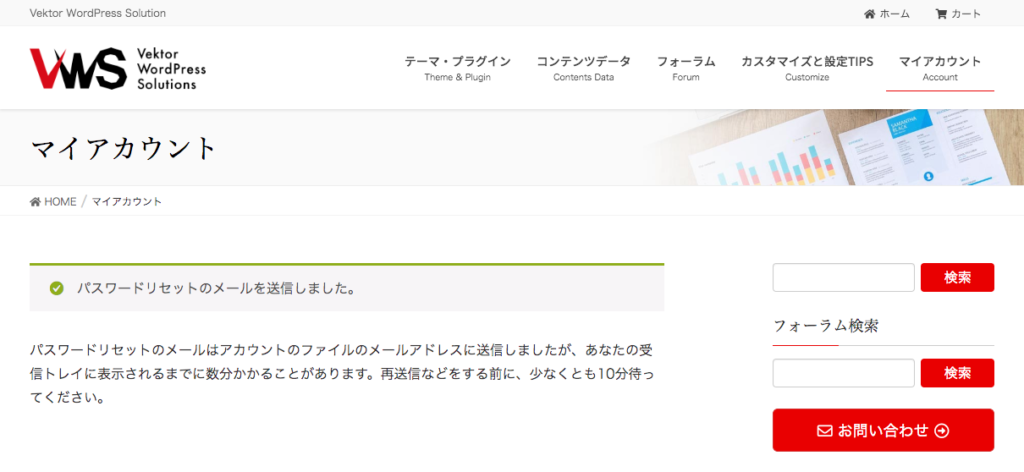Open the コンテンツデータ menu
This screenshot has width=1024, height=472.
(x=584, y=68)
